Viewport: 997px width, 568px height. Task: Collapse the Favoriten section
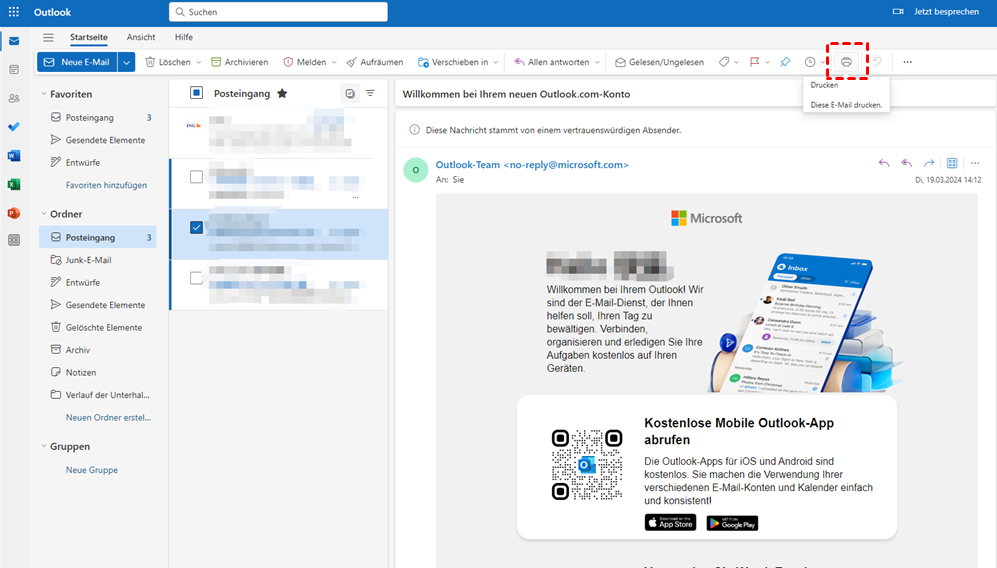pos(44,94)
